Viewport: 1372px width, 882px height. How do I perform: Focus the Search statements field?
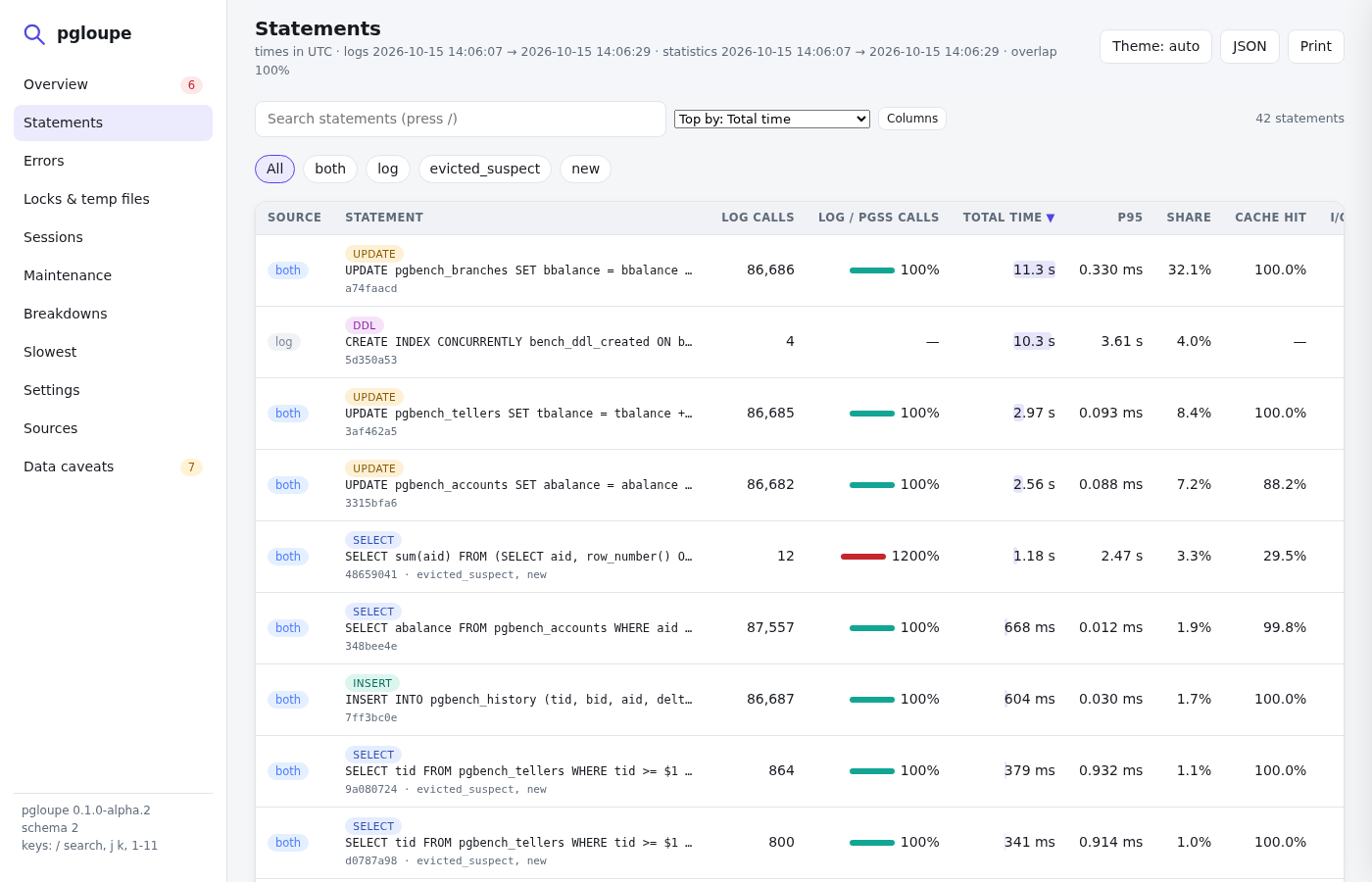point(461,119)
